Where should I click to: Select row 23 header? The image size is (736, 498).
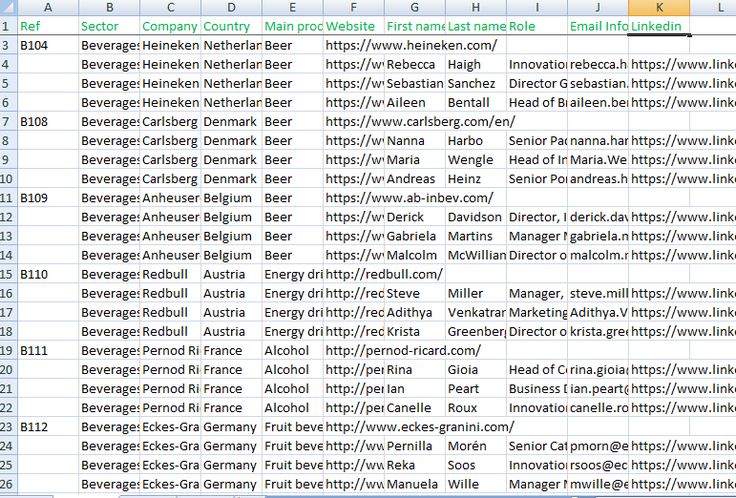(x=8, y=426)
